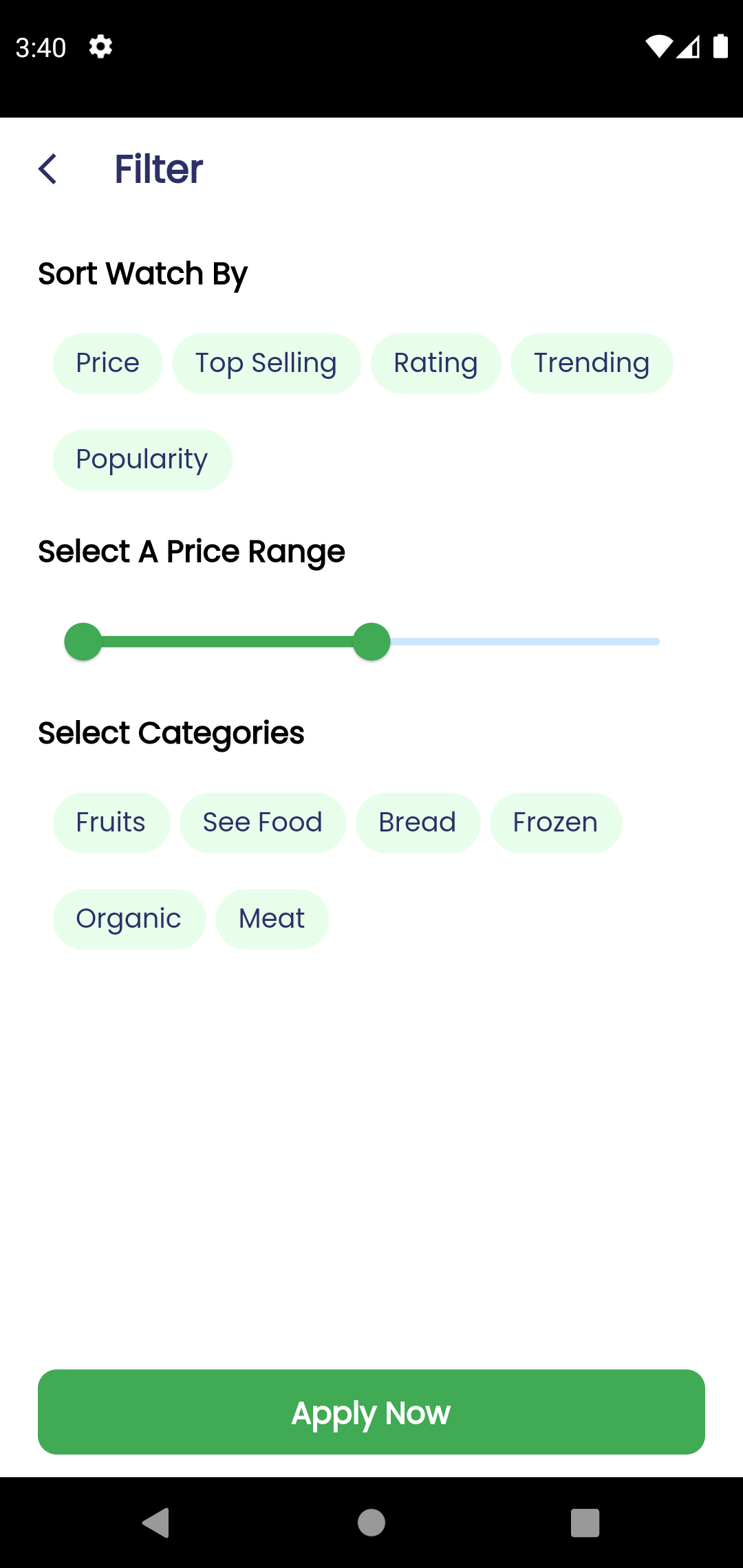Viewport: 743px width, 1568px height.
Task: Toggle the Price sort chip
Action: (x=107, y=363)
